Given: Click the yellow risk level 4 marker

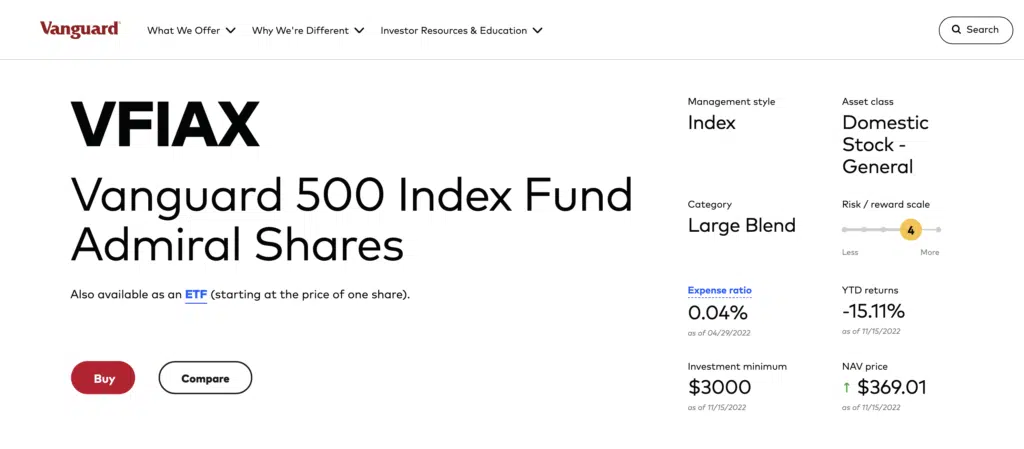Looking at the screenshot, I should pyautogui.click(x=910, y=230).
